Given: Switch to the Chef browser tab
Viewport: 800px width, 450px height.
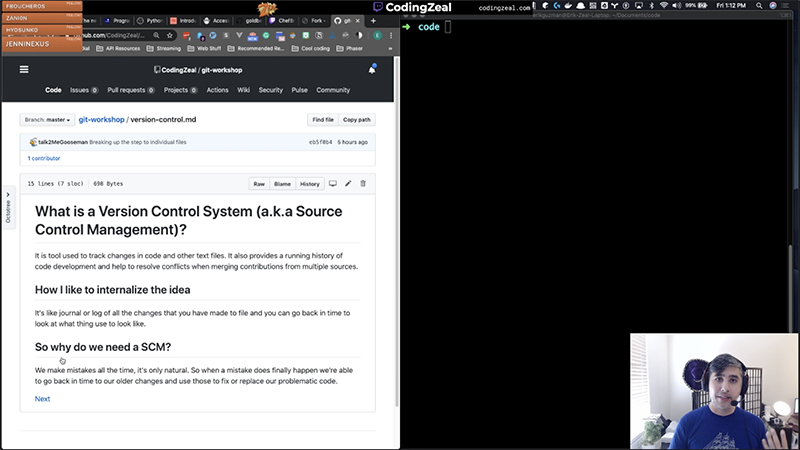Looking at the screenshot, I should tap(282, 21).
